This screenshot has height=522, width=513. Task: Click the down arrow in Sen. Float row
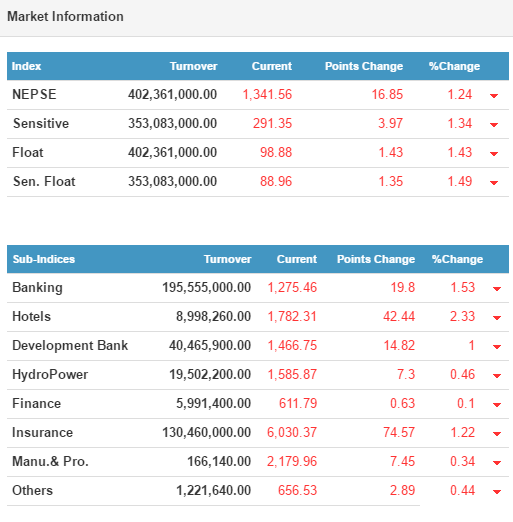[x=494, y=183]
